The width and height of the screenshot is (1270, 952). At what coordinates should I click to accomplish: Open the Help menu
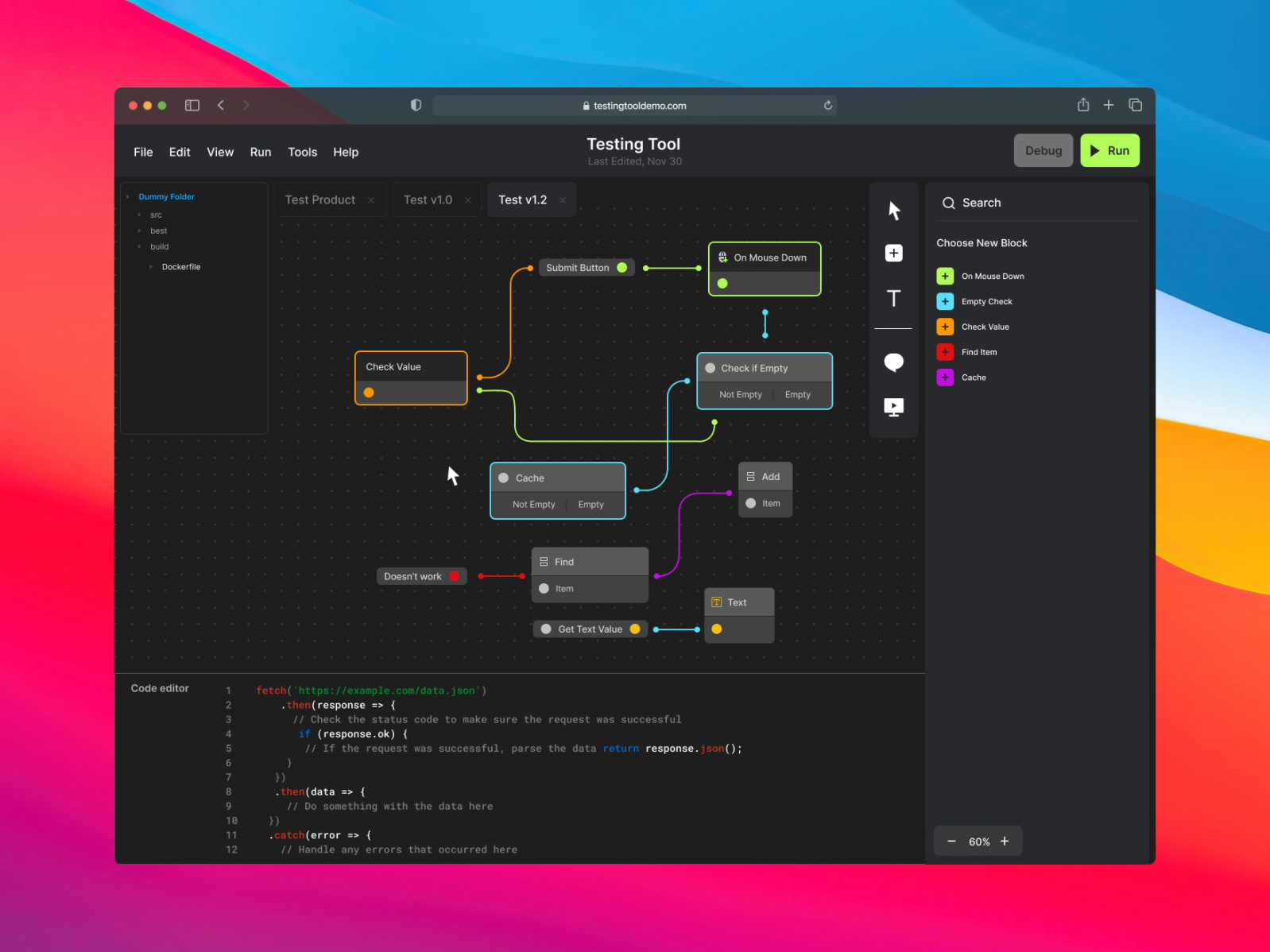[x=346, y=152]
